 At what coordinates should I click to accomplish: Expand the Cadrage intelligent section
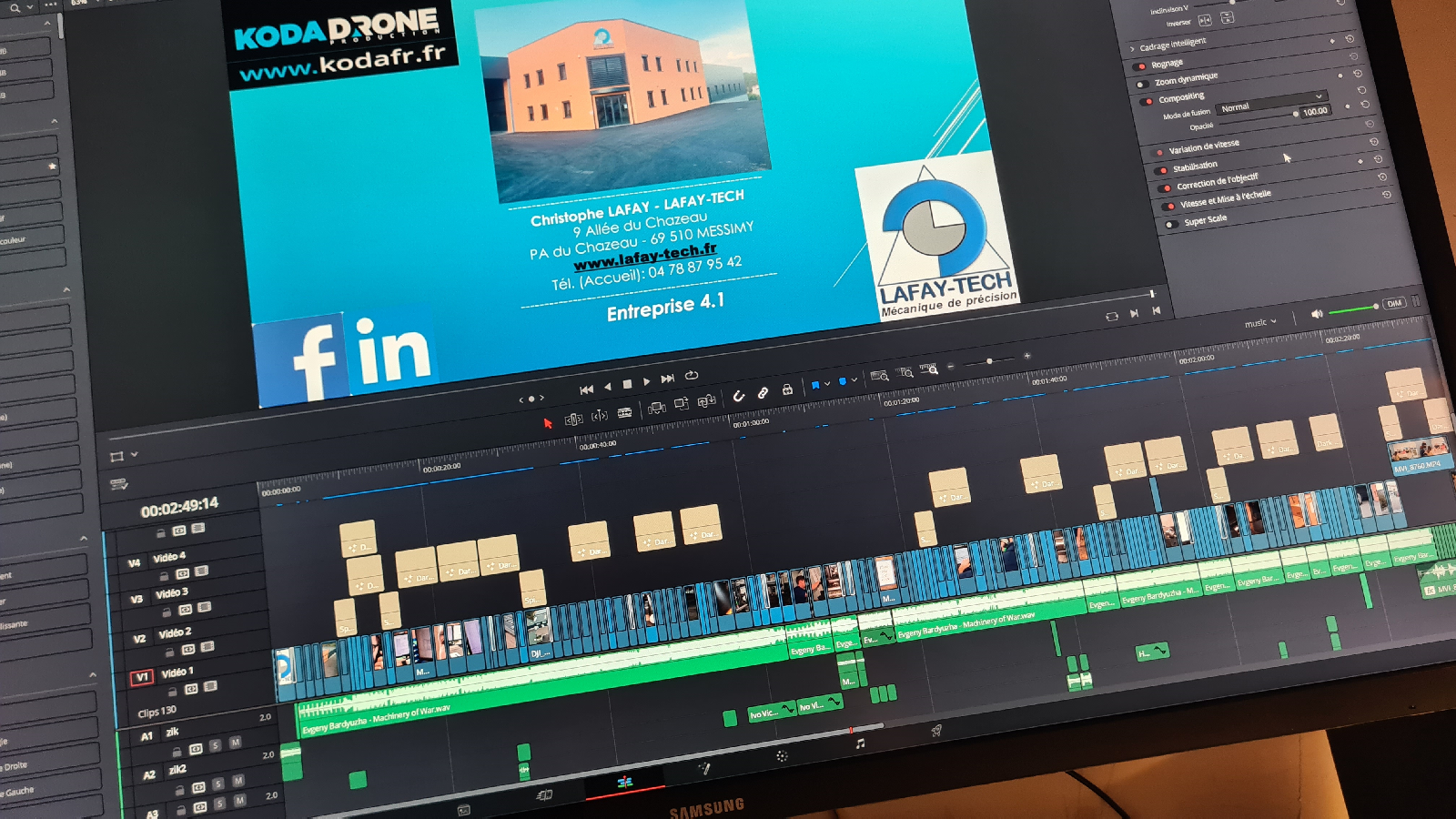(x=1133, y=48)
